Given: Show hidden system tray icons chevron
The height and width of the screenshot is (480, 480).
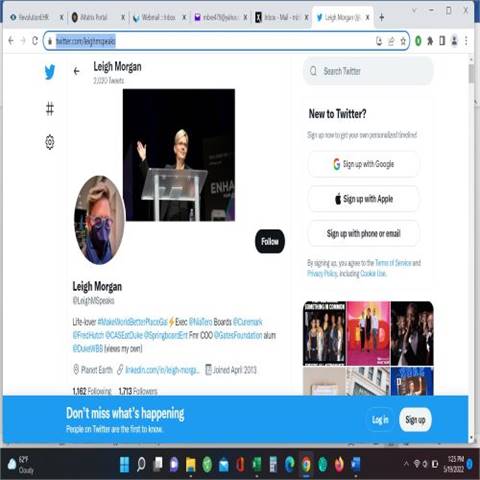Looking at the screenshot, I should 406,464.
